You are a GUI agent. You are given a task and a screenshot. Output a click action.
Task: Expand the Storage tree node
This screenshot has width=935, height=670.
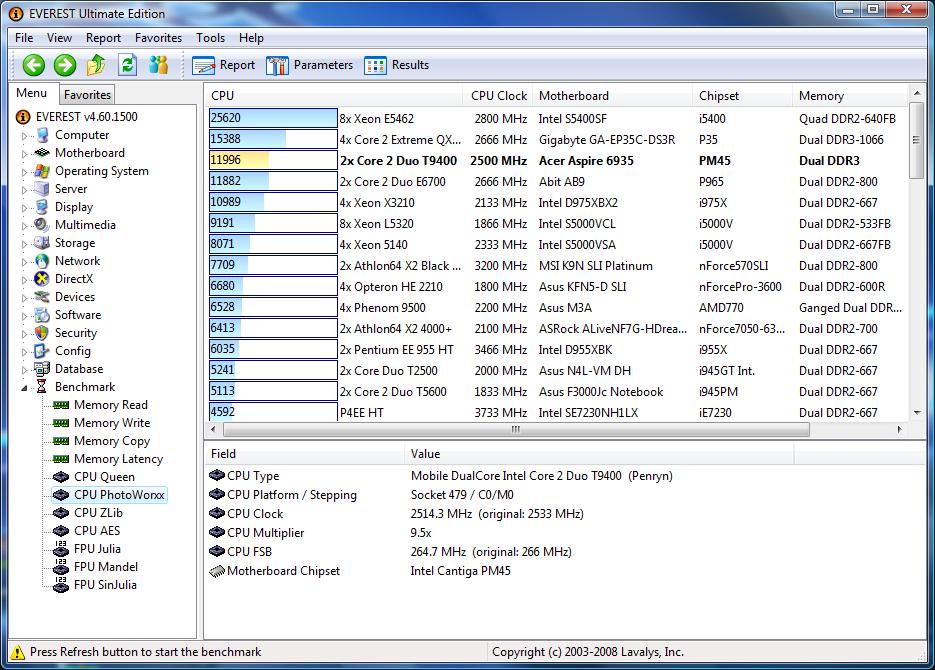click(24, 244)
